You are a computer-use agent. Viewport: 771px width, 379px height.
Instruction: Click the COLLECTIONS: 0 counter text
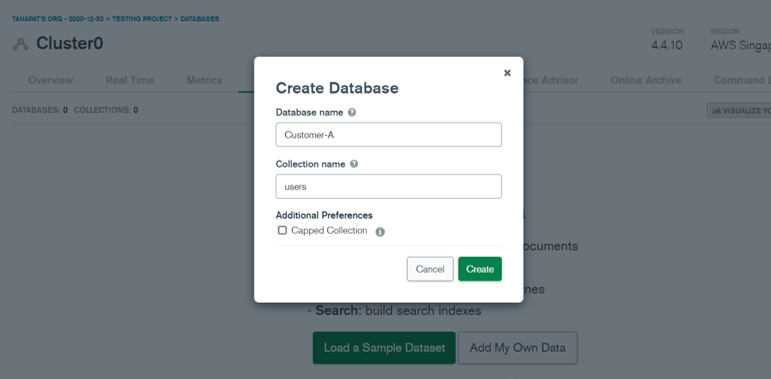pos(106,110)
